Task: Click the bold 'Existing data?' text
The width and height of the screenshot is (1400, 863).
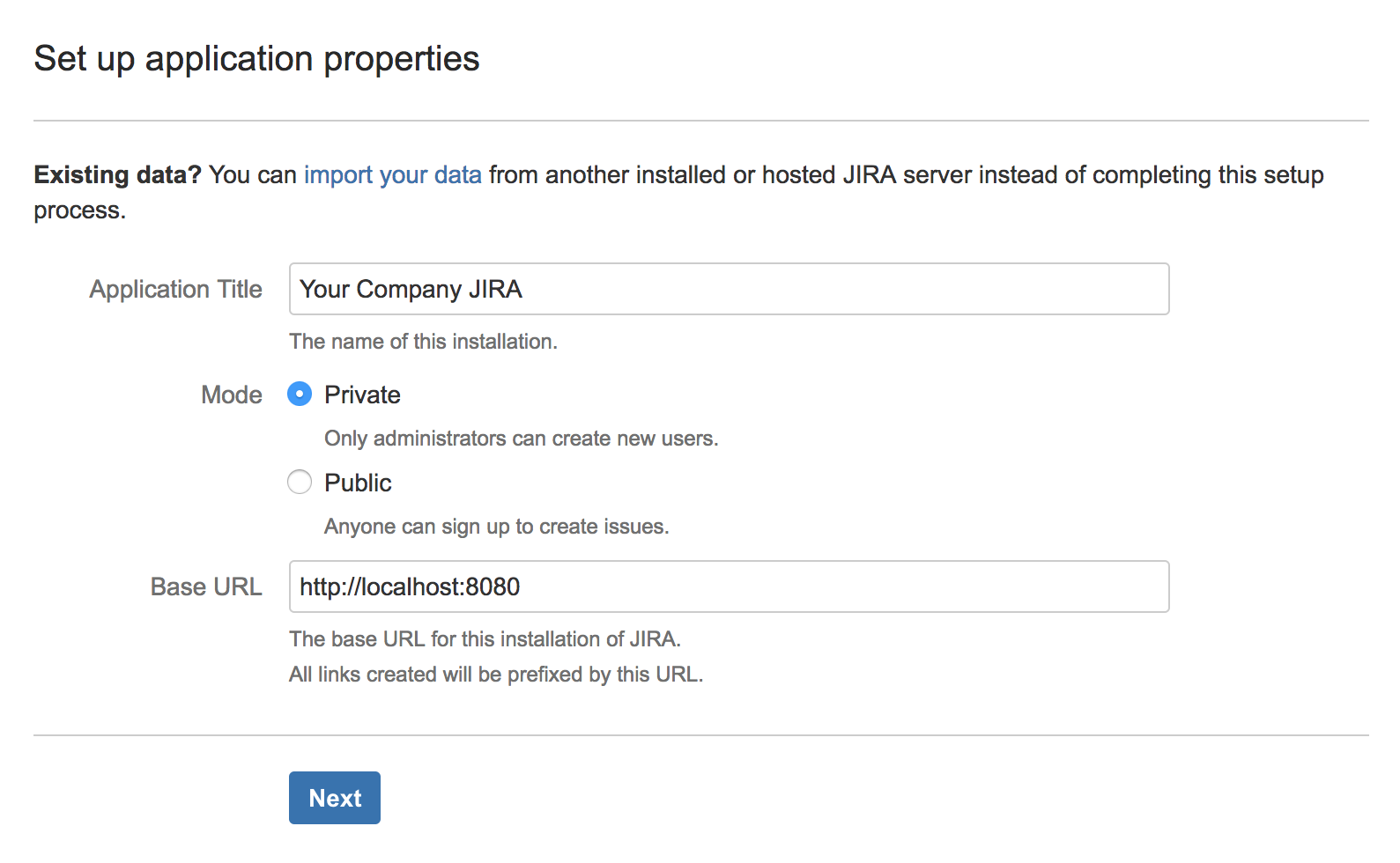Action: pos(117,174)
